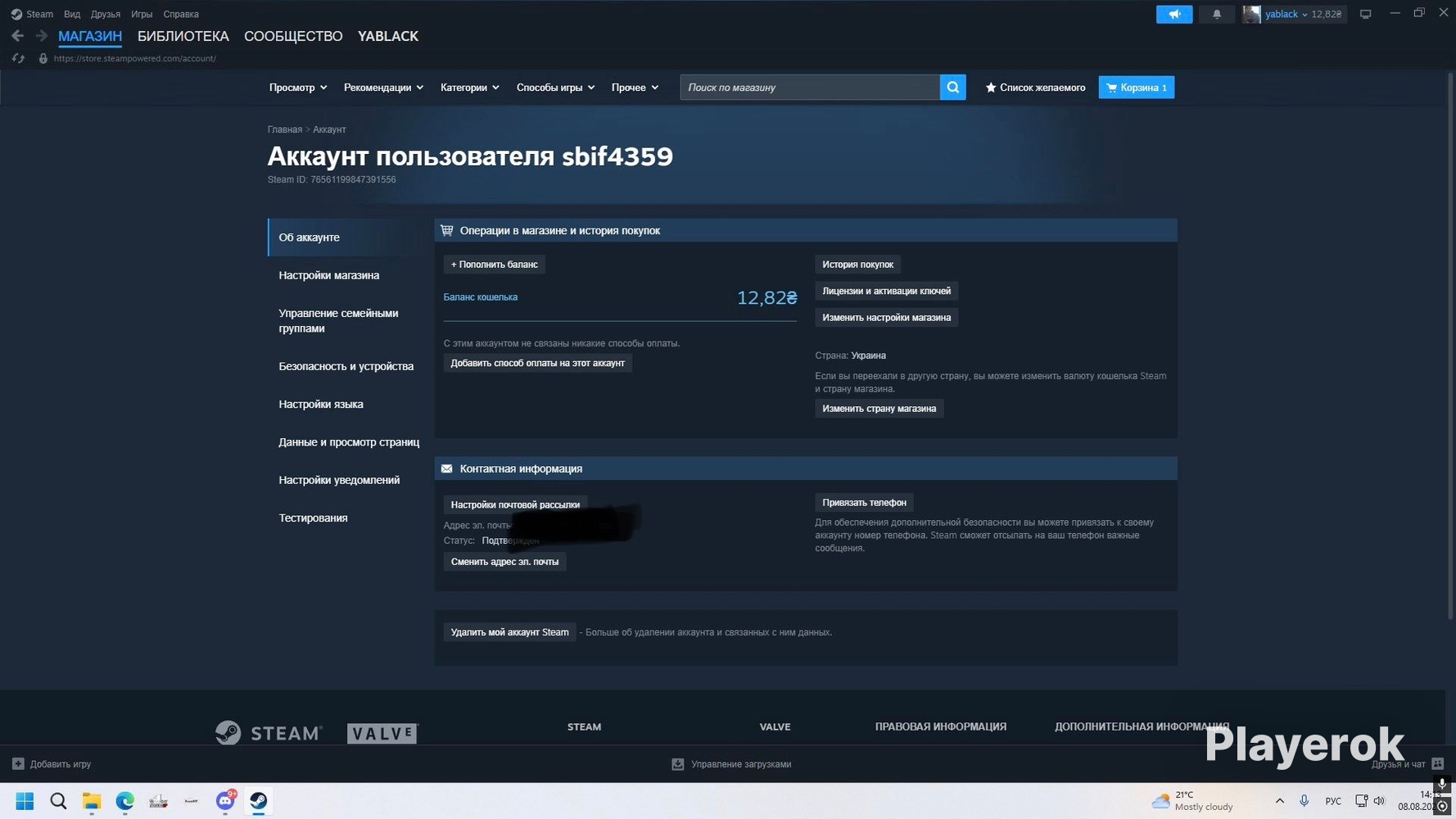Open История покупок
The width and height of the screenshot is (1456, 819).
[858, 265]
